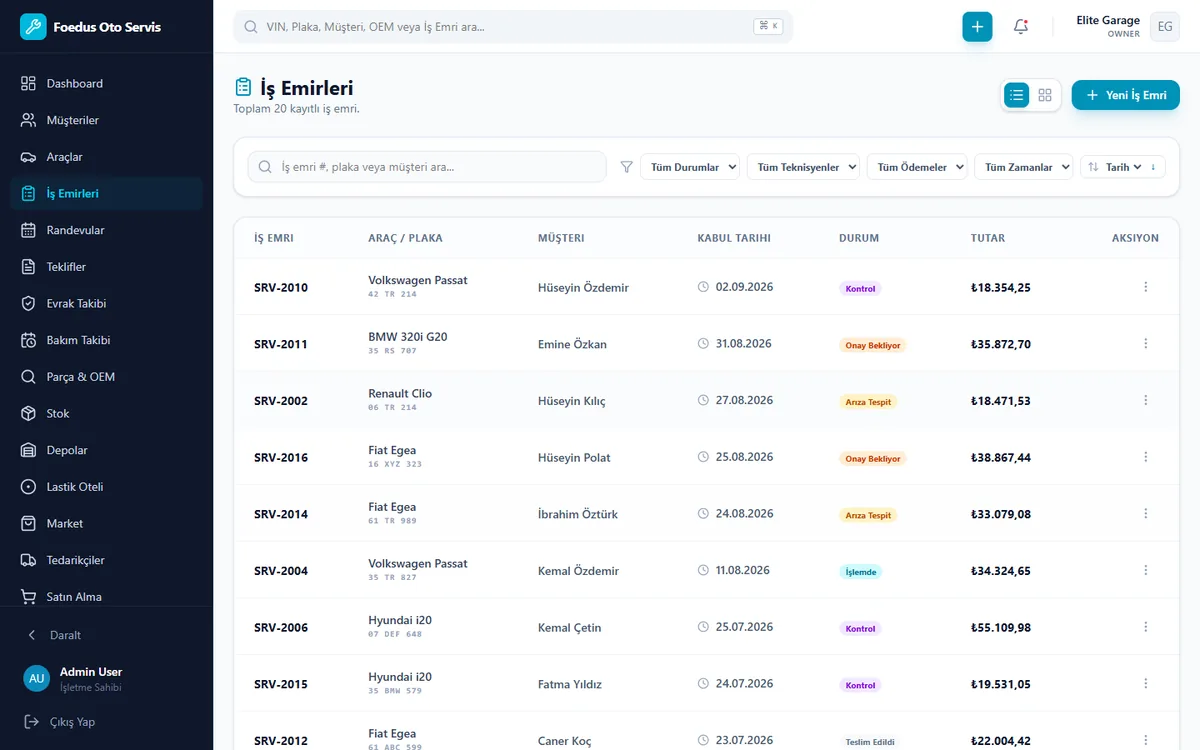Open the Tüm Teknisyenler dropdown
Viewport: 1200px width, 750px height.
point(803,167)
